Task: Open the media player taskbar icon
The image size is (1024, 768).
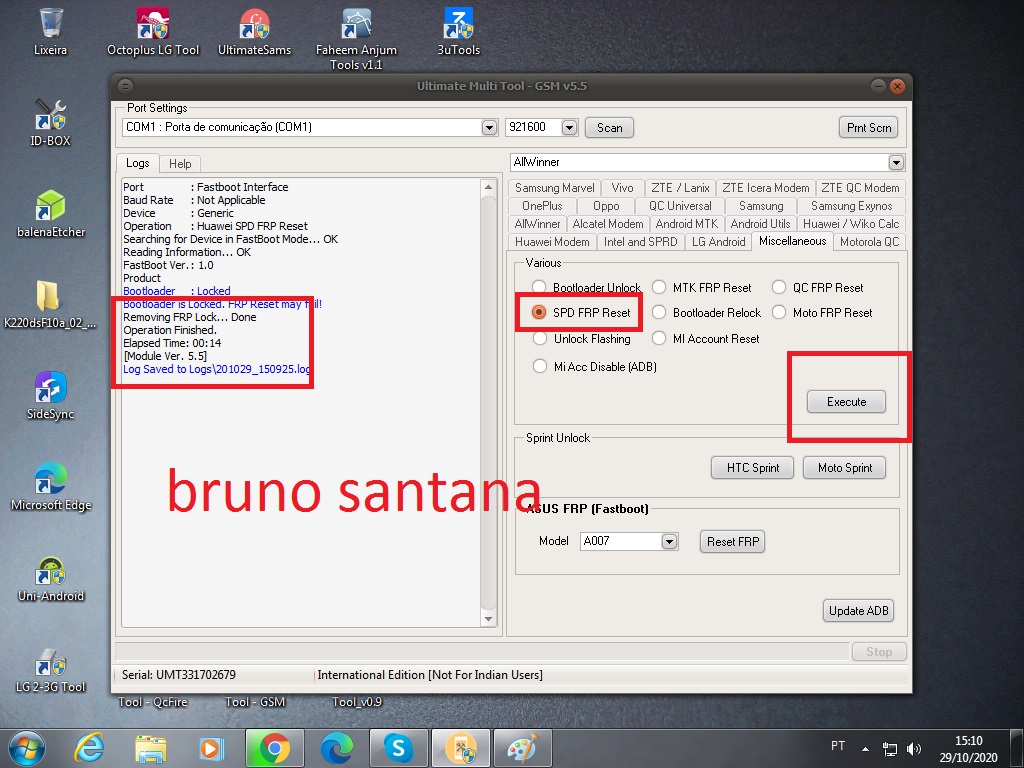Action: pos(212,748)
